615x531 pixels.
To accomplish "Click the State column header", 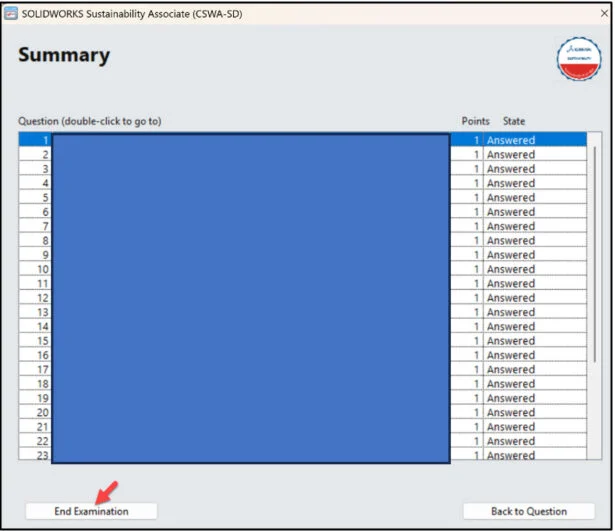I will pos(514,121).
